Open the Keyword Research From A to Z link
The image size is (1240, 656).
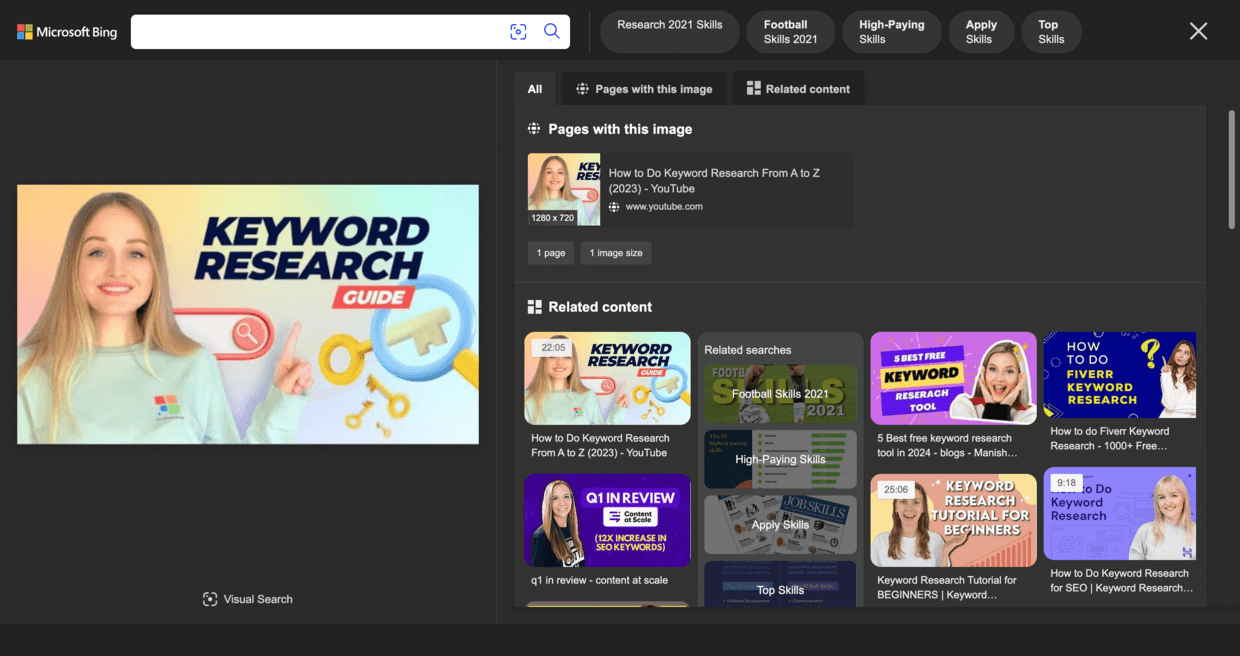714,181
